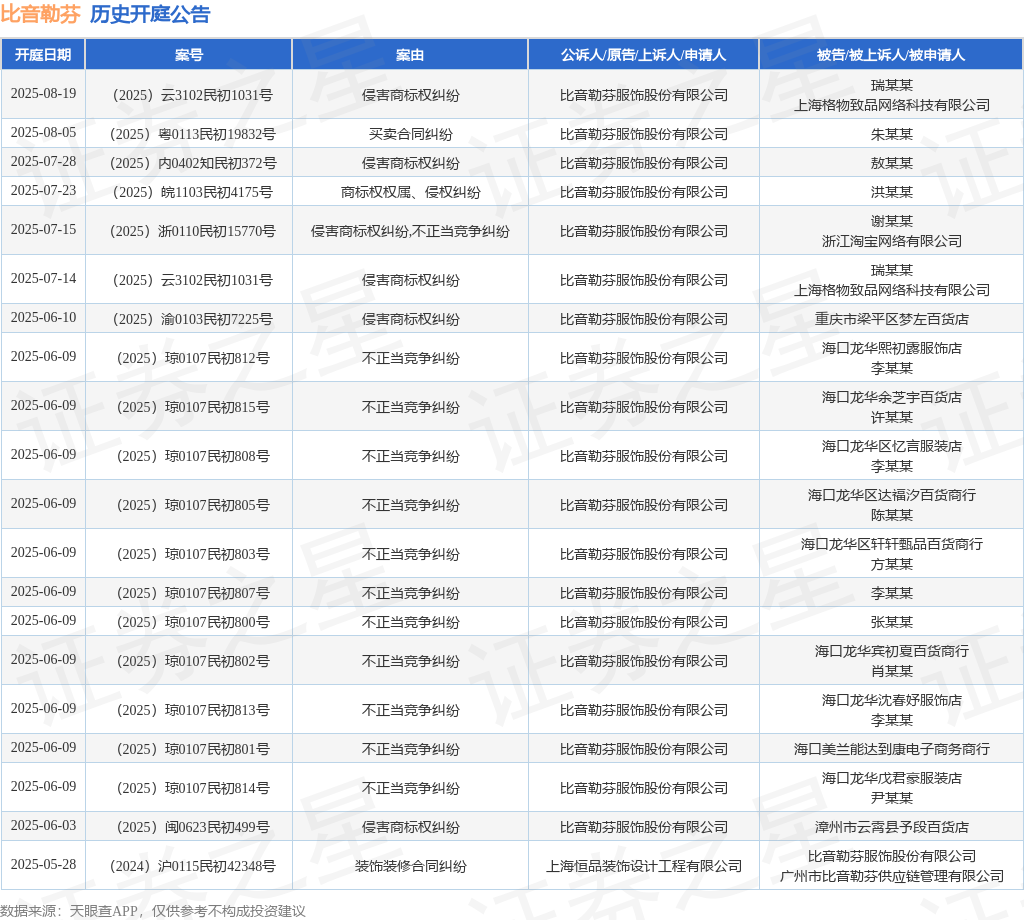Screen dimensions: 1024x920
Task: Click the 买卖合同纠纷 case cause
Action: [x=410, y=135]
